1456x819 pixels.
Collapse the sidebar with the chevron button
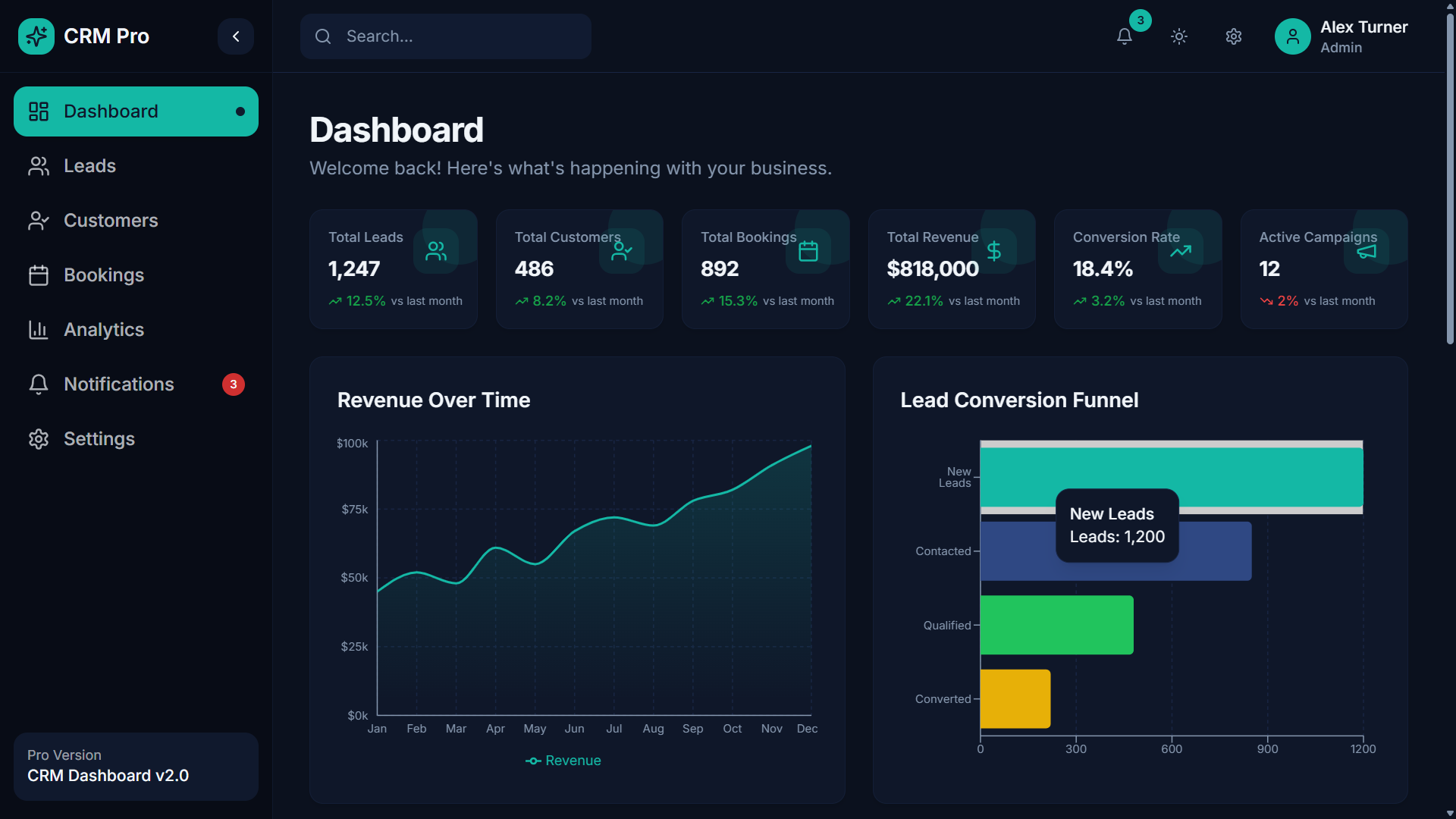(x=236, y=36)
